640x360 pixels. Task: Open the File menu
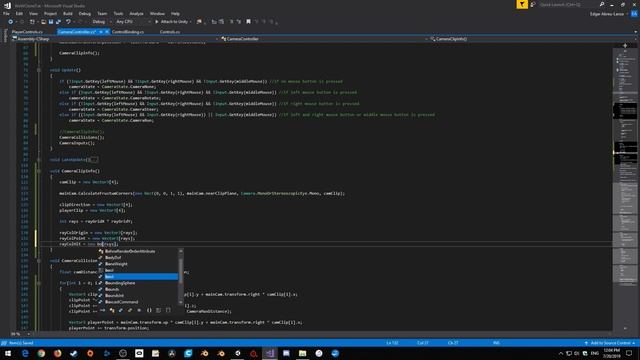point(7,14)
